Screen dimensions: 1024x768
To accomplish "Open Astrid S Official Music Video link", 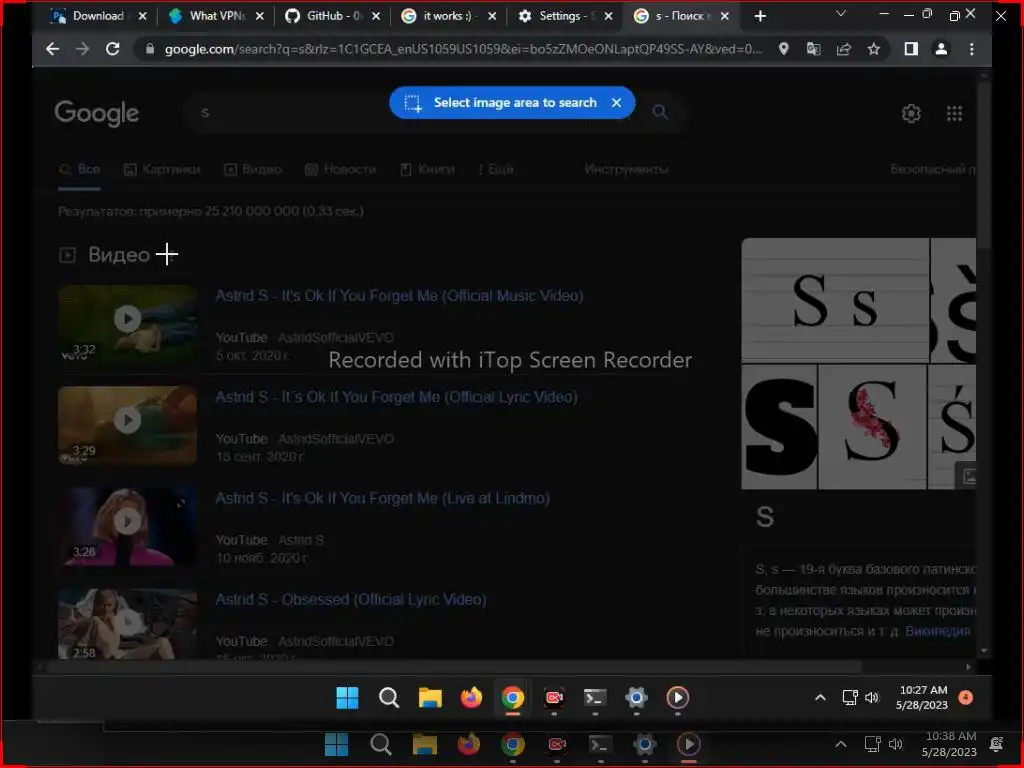I will 399,296.
